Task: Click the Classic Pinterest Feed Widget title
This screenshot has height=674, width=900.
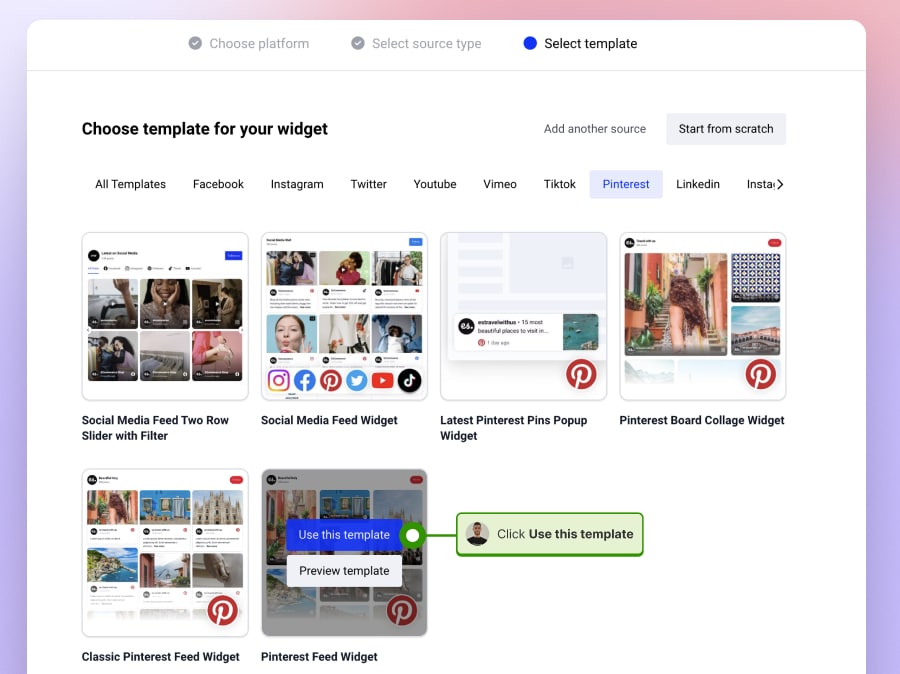Action: click(x=161, y=657)
